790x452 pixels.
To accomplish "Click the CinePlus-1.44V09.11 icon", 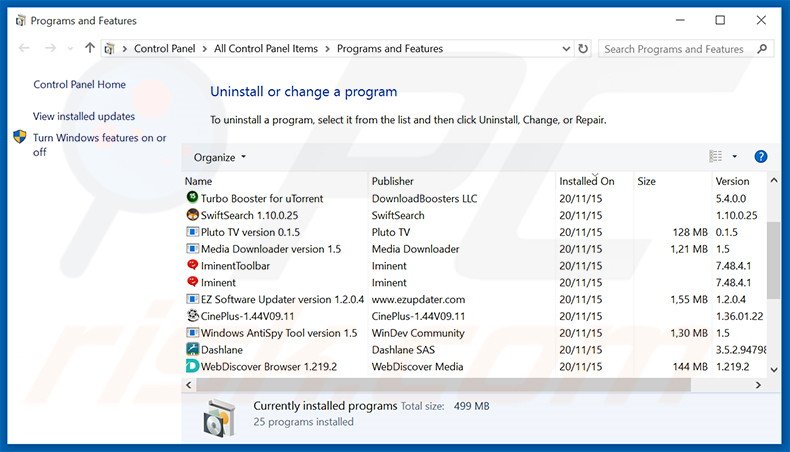I will pyautogui.click(x=192, y=316).
